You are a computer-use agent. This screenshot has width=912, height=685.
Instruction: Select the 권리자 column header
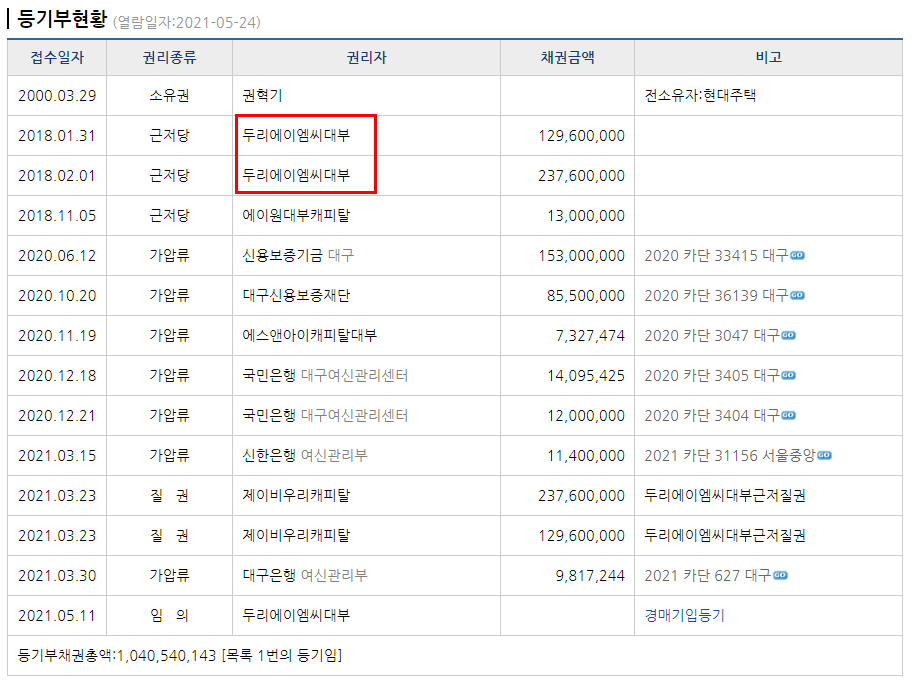pyautogui.click(x=366, y=58)
